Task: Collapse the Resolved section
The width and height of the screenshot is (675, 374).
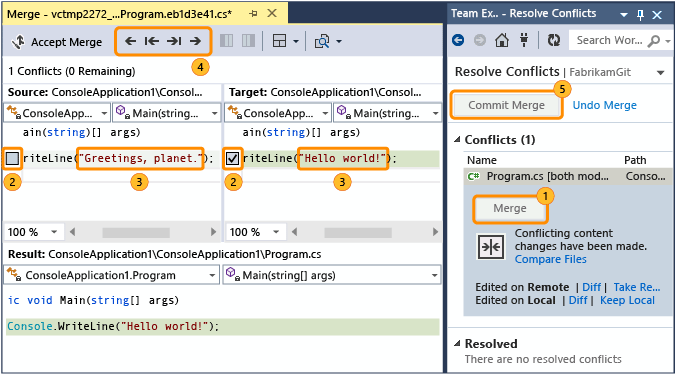Action: (458, 343)
